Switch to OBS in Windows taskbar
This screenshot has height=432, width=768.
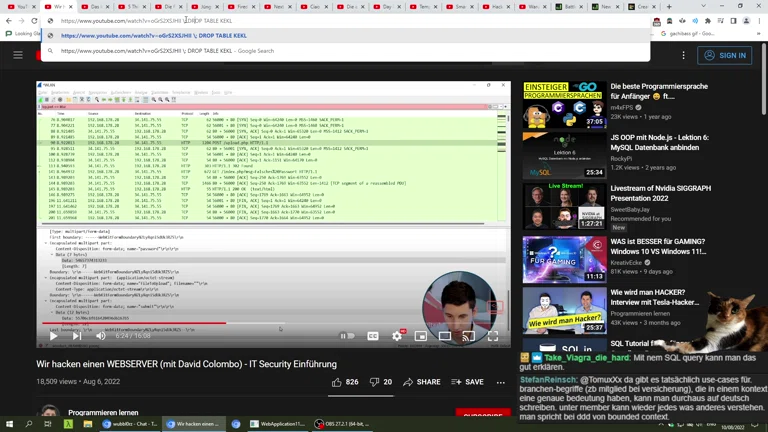tap(340, 424)
